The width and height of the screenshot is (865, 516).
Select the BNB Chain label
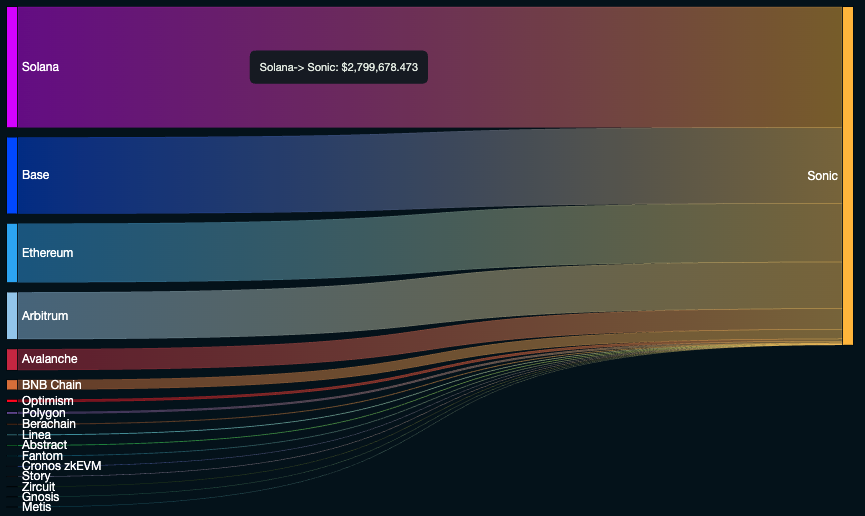[x=52, y=385]
